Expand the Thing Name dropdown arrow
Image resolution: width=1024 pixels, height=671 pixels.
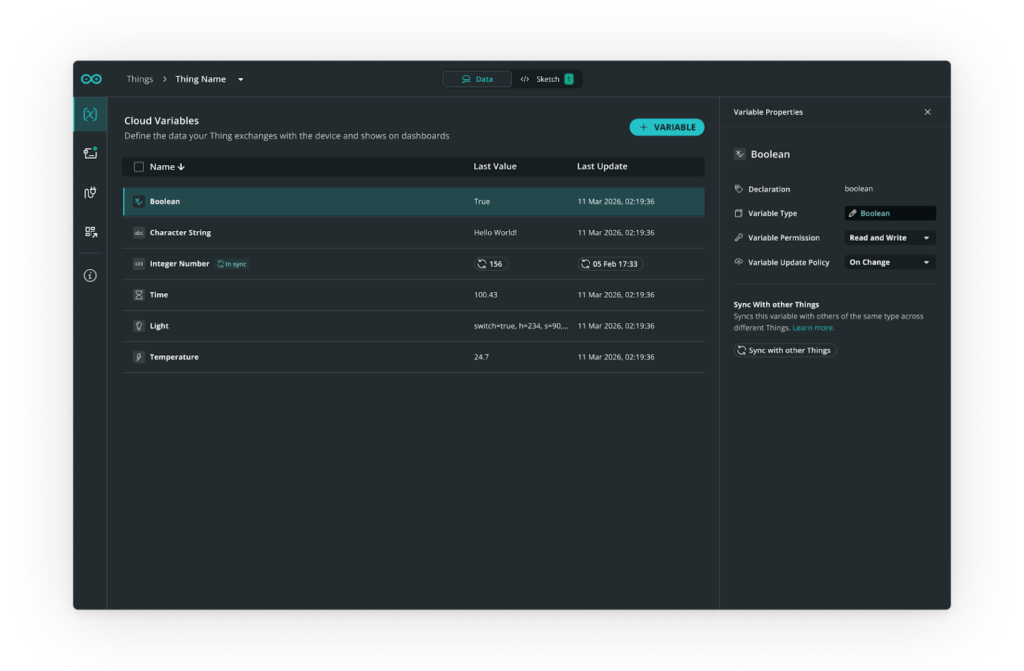point(240,80)
